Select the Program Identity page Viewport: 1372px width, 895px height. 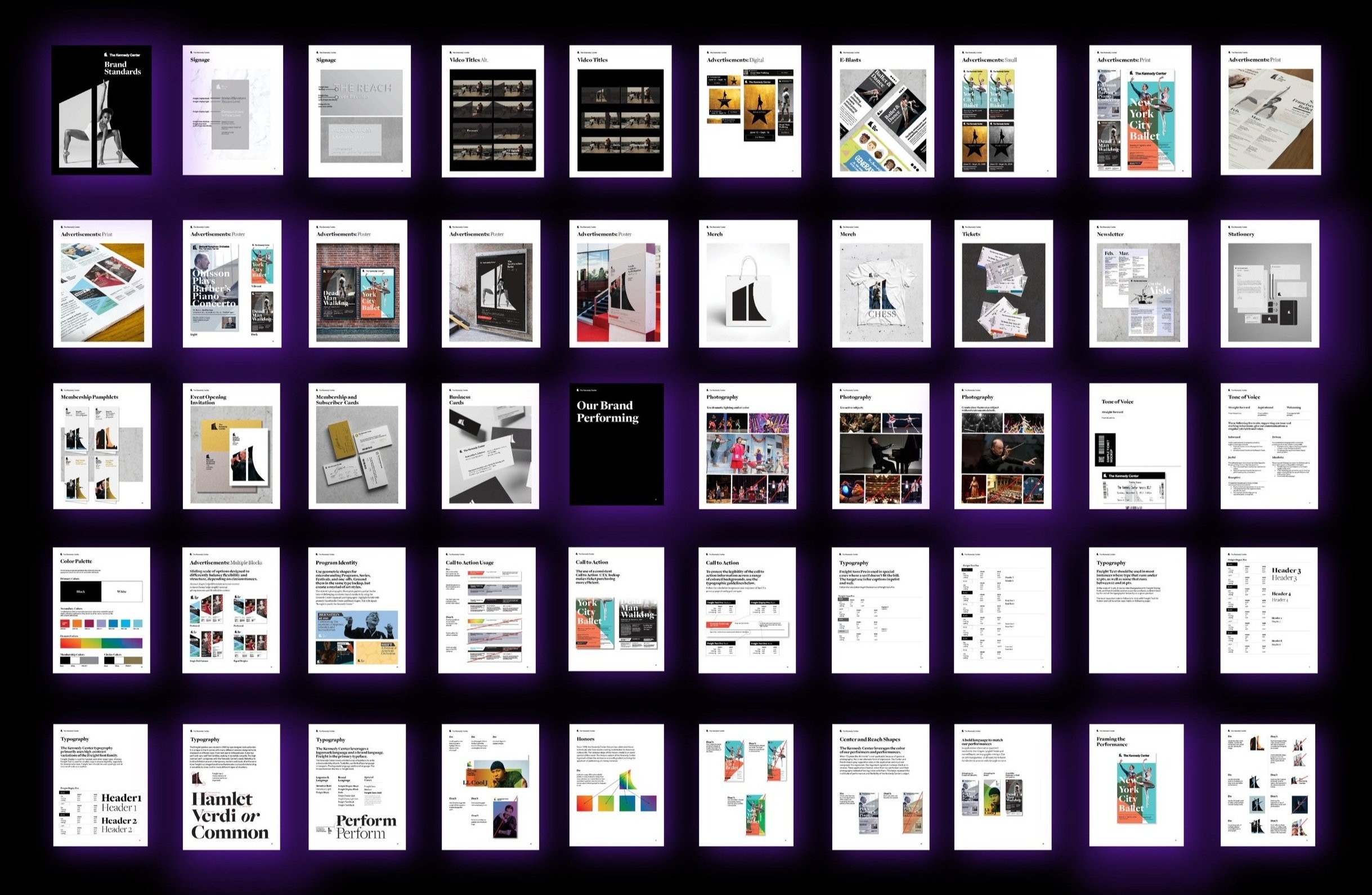click(357, 610)
